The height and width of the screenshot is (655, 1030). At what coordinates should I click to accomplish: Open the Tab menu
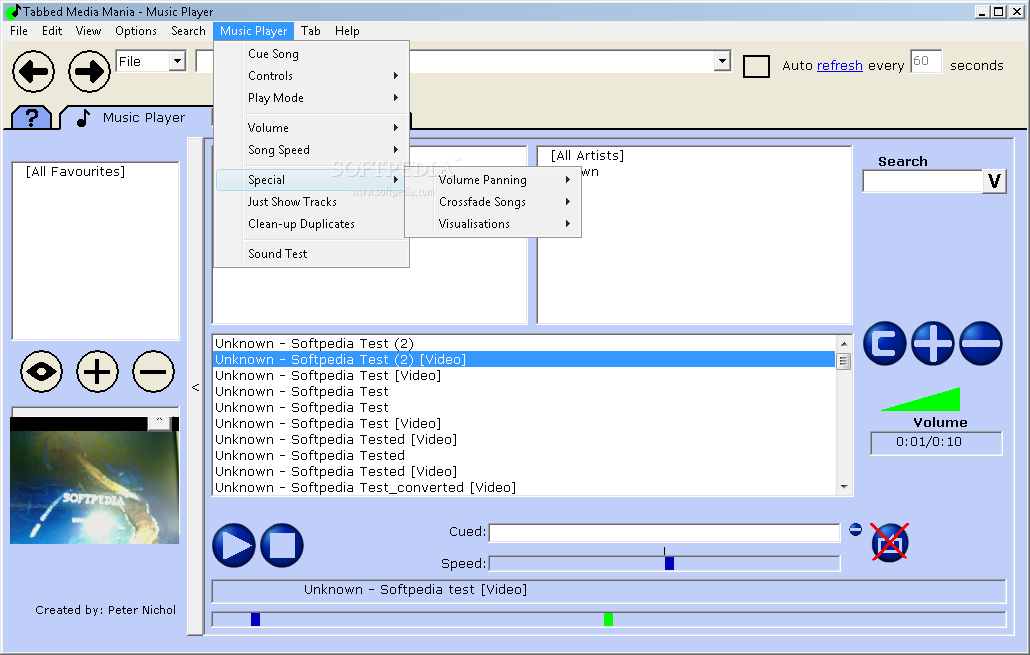(311, 31)
